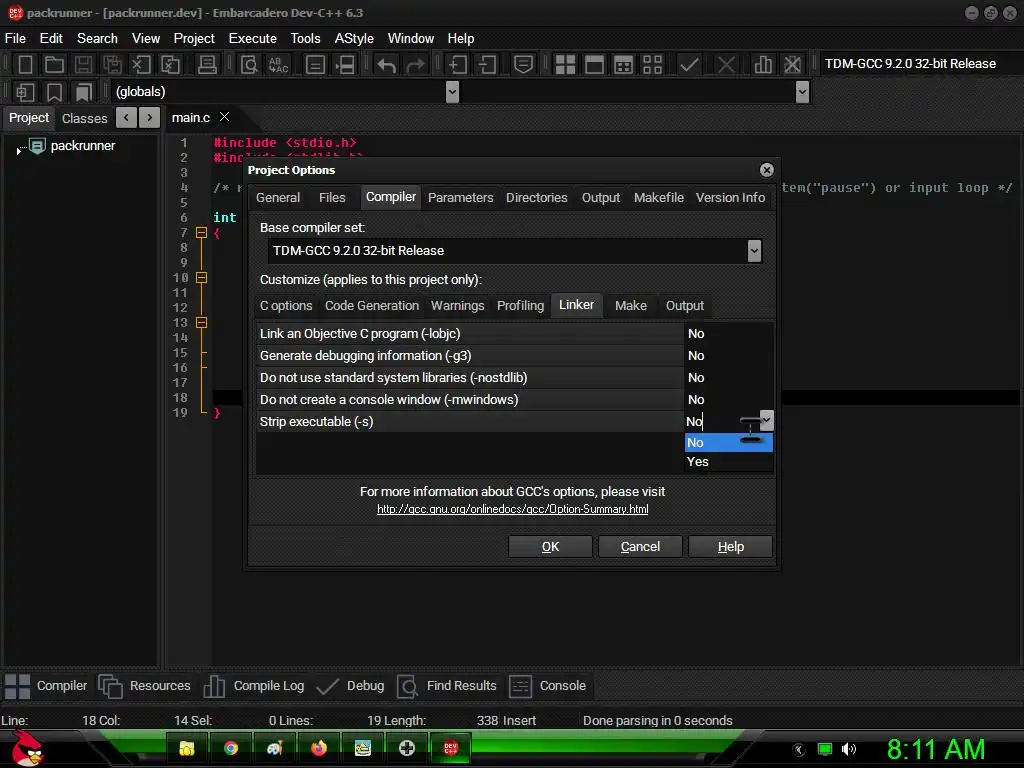The height and width of the screenshot is (768, 1024).
Task: Click the Find magnifier toolbar icon
Action: [249, 64]
